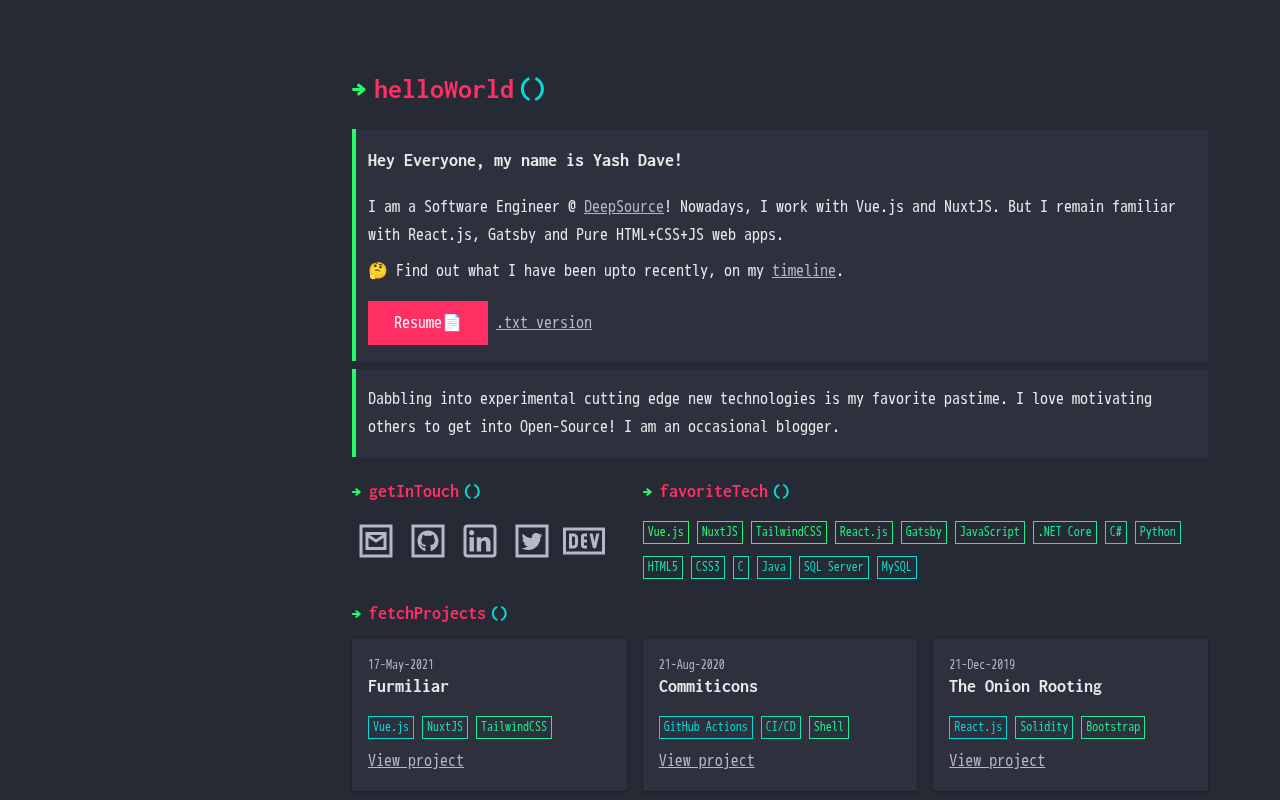This screenshot has width=1280, height=800.
Task: Open the timeline link
Action: [x=804, y=271]
